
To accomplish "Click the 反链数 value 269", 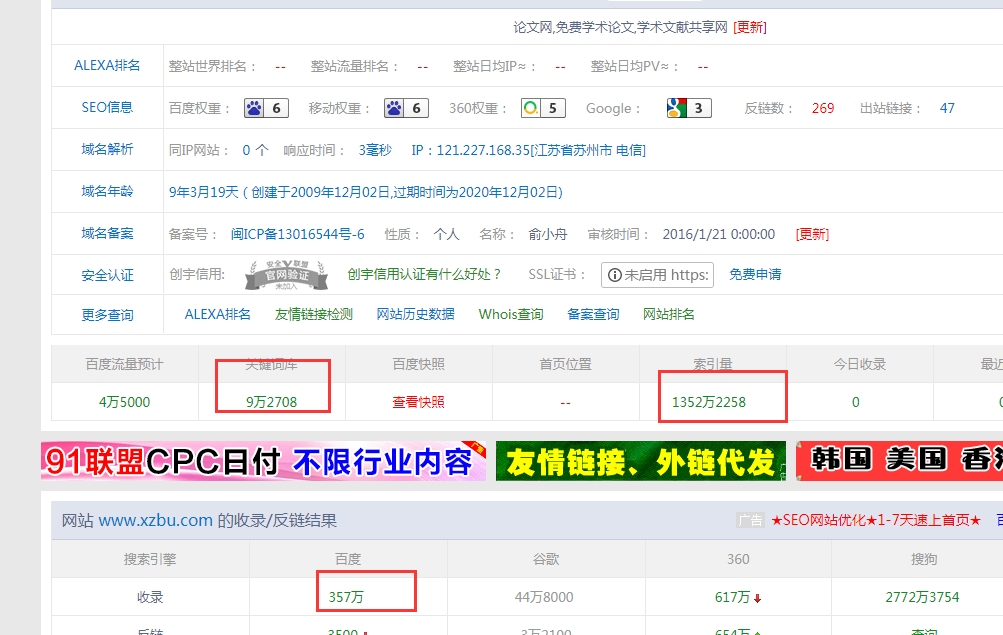I will click(x=822, y=108).
